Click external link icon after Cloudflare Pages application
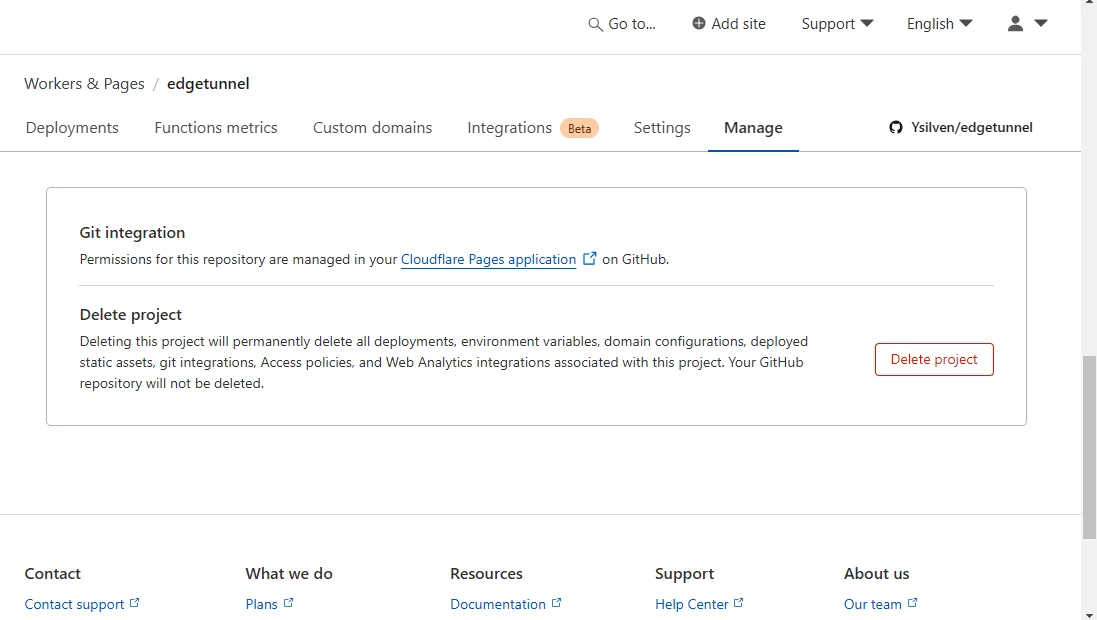1097x620 pixels. coord(589,258)
